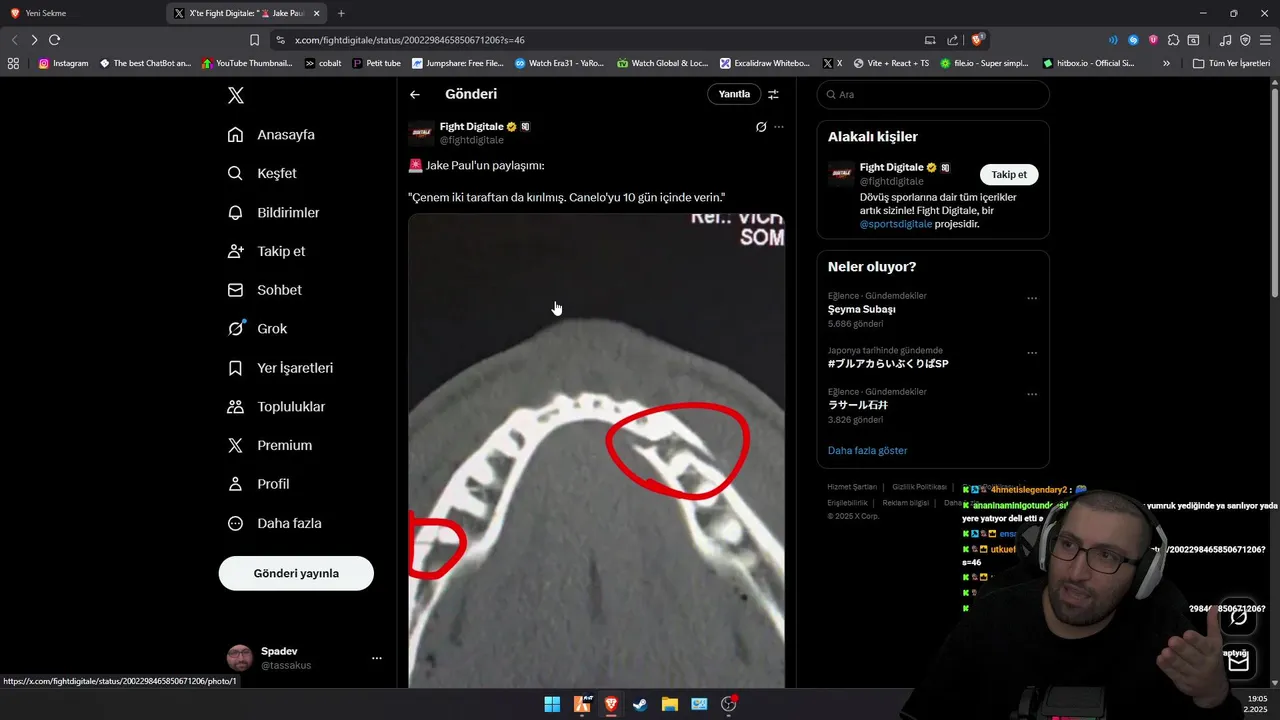This screenshot has height=720, width=1280.
Task: Click the bookmark icon in address bar
Action: coord(254,40)
